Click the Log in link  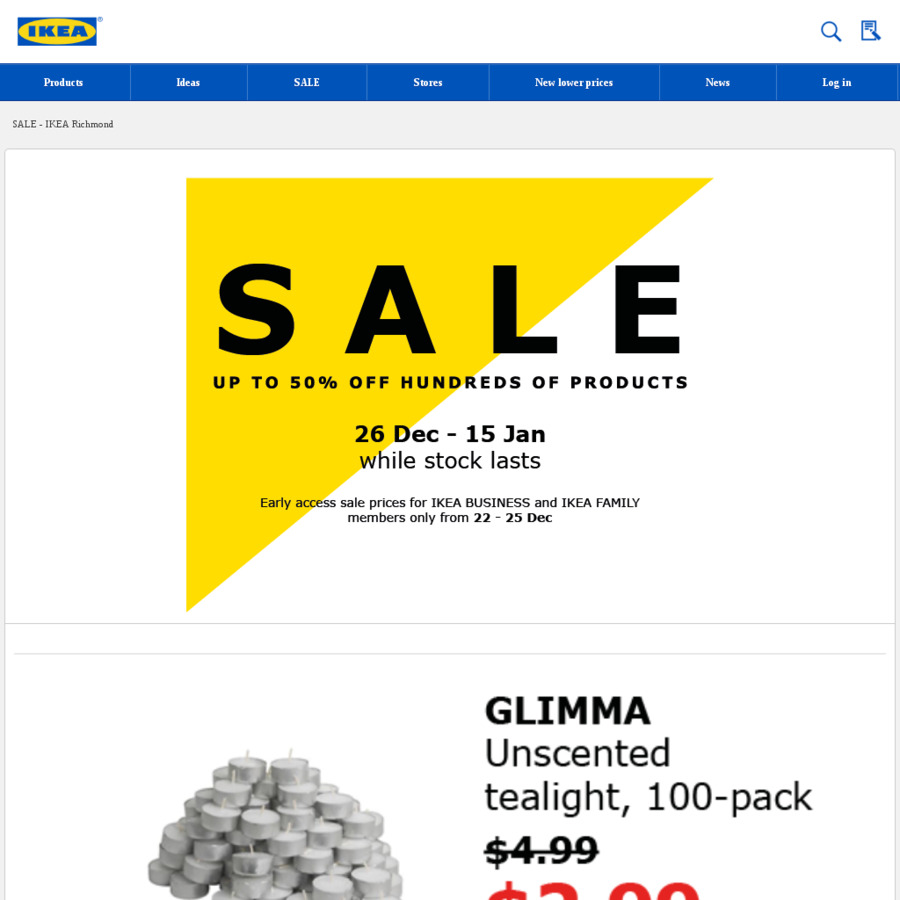point(836,83)
